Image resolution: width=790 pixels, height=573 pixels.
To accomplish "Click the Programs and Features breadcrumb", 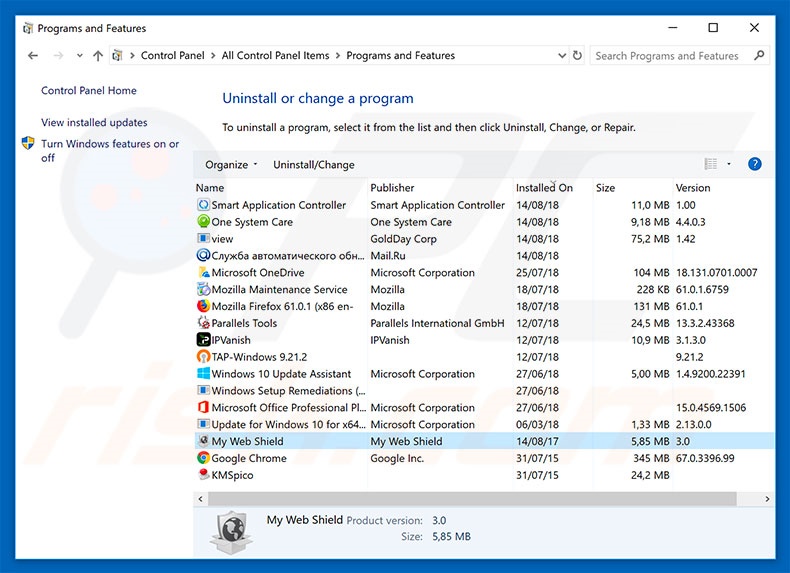I will [401, 55].
